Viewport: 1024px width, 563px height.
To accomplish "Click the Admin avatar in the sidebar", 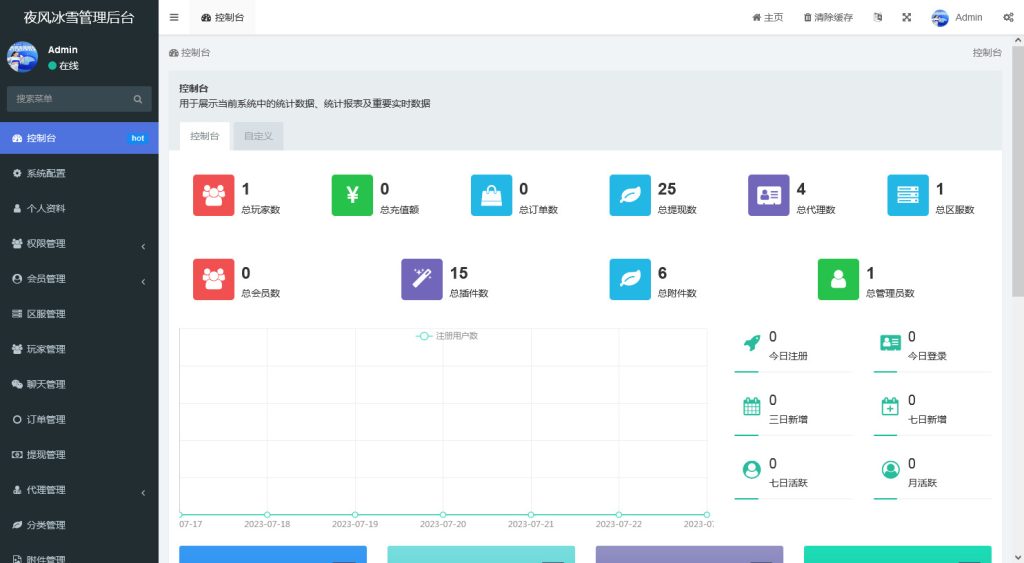I will click(x=22, y=57).
